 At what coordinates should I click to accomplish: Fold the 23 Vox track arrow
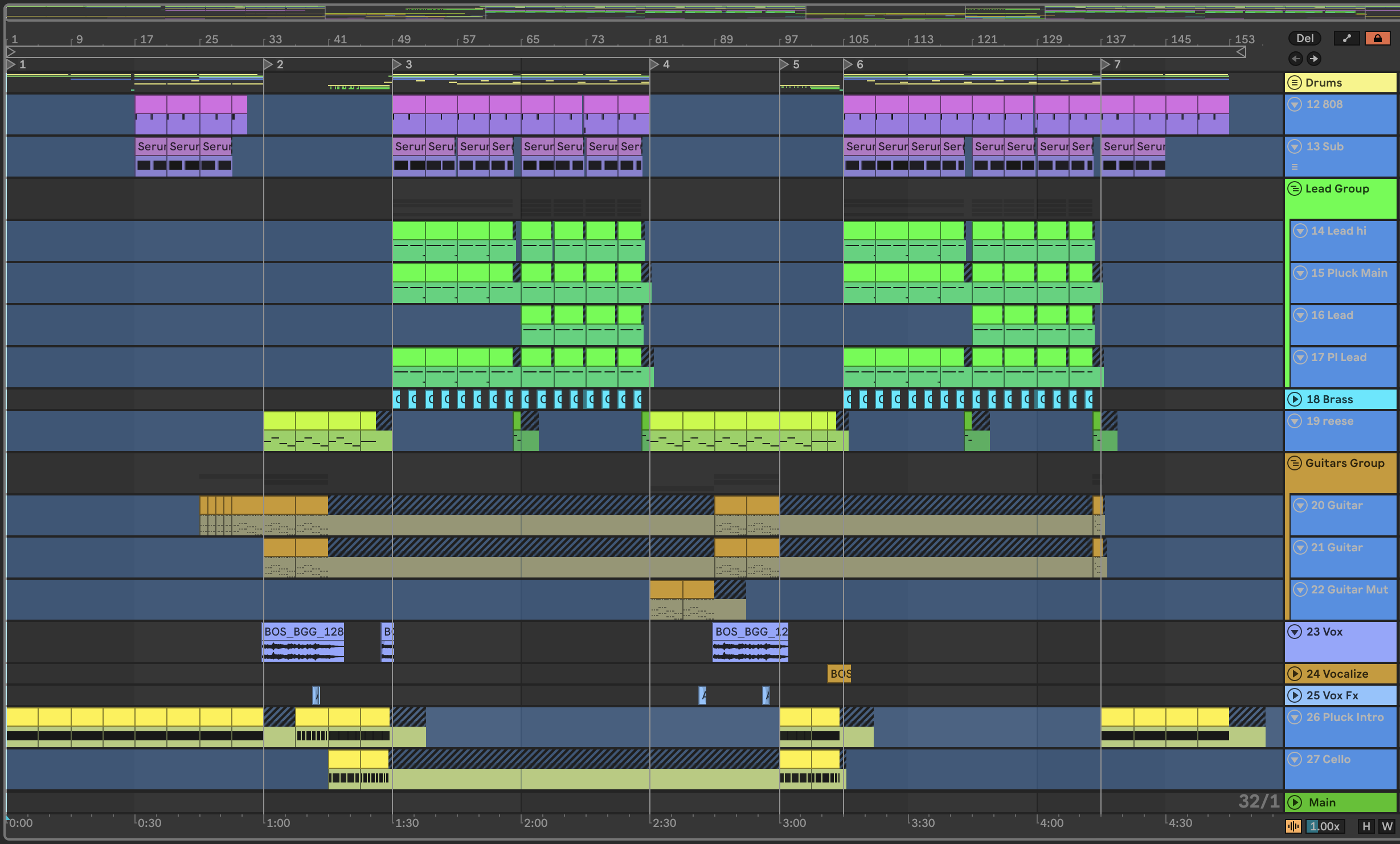pos(1294,632)
